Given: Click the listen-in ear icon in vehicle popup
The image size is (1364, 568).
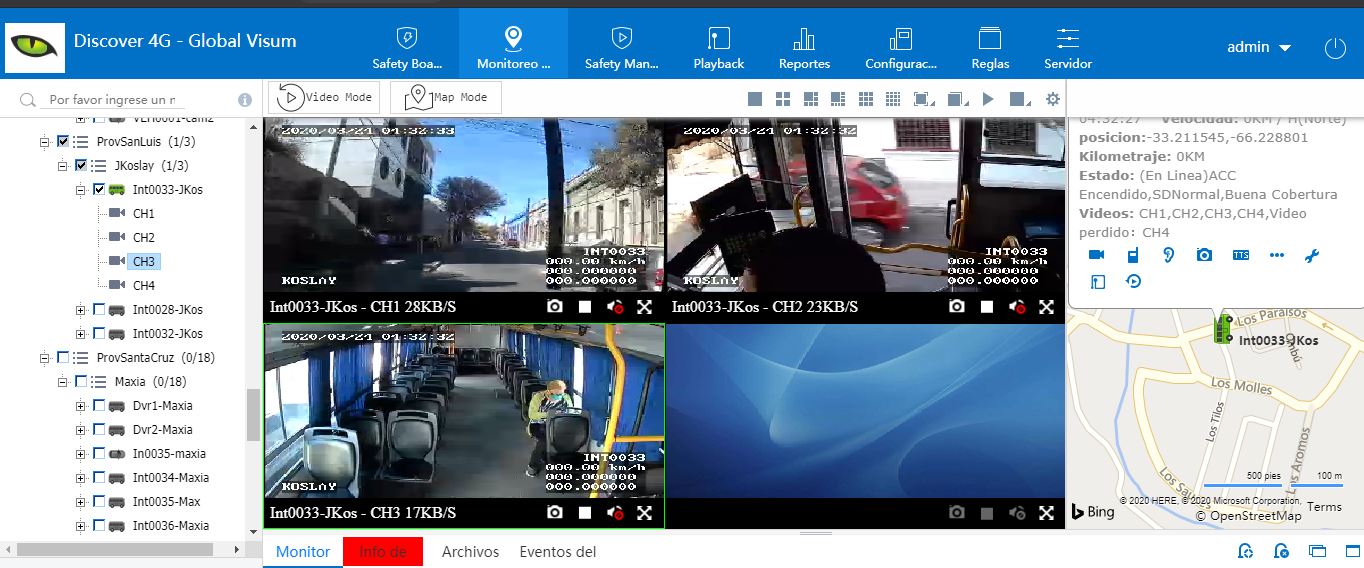Looking at the screenshot, I should (1168, 255).
